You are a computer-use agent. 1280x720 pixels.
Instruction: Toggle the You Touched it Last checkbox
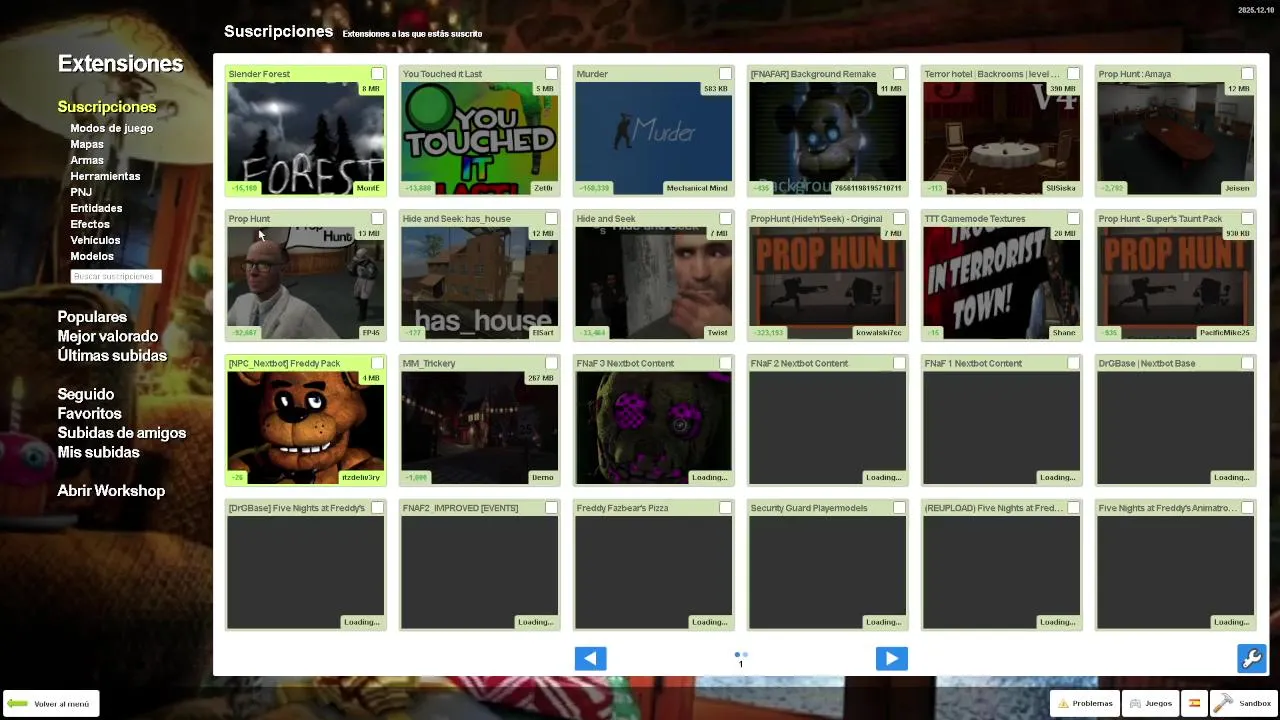click(551, 74)
